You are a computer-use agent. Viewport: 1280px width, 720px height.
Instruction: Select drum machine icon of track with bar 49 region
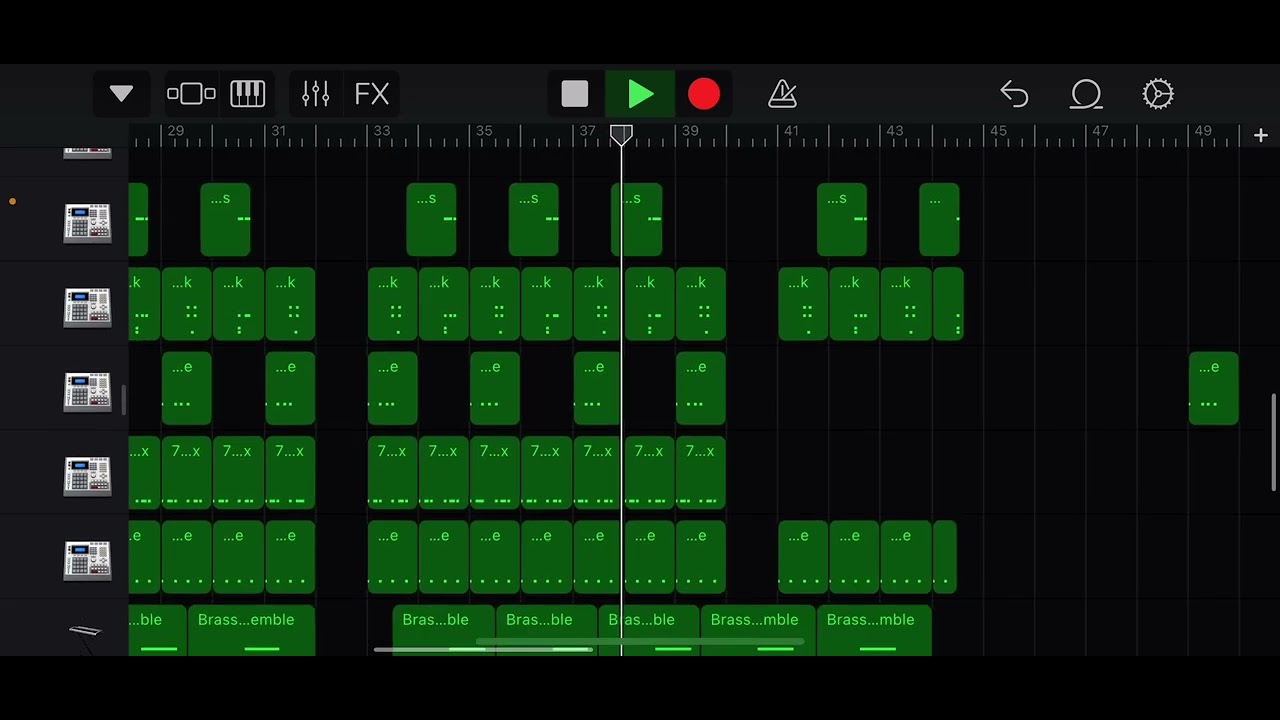pyautogui.click(x=87, y=392)
